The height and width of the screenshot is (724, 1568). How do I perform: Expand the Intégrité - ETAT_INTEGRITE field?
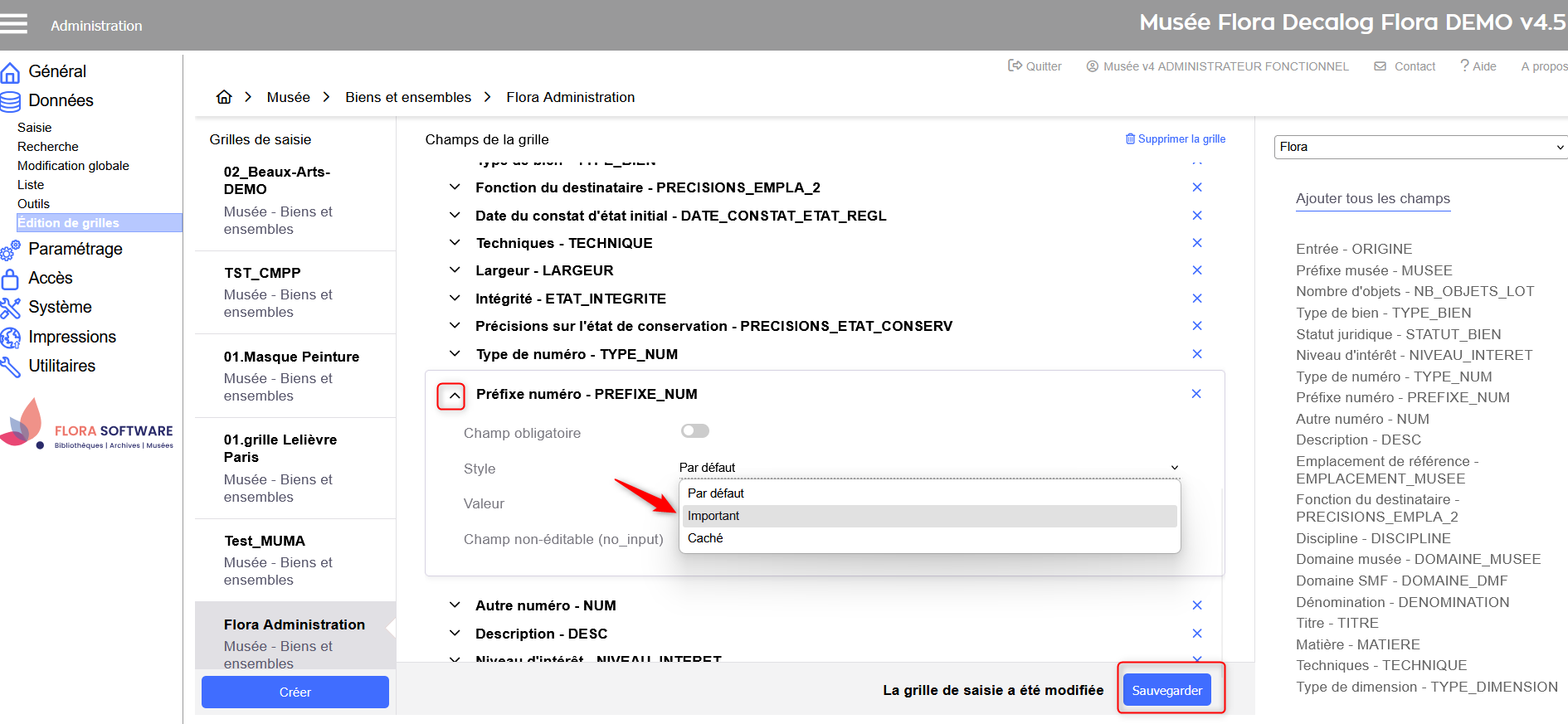455,299
